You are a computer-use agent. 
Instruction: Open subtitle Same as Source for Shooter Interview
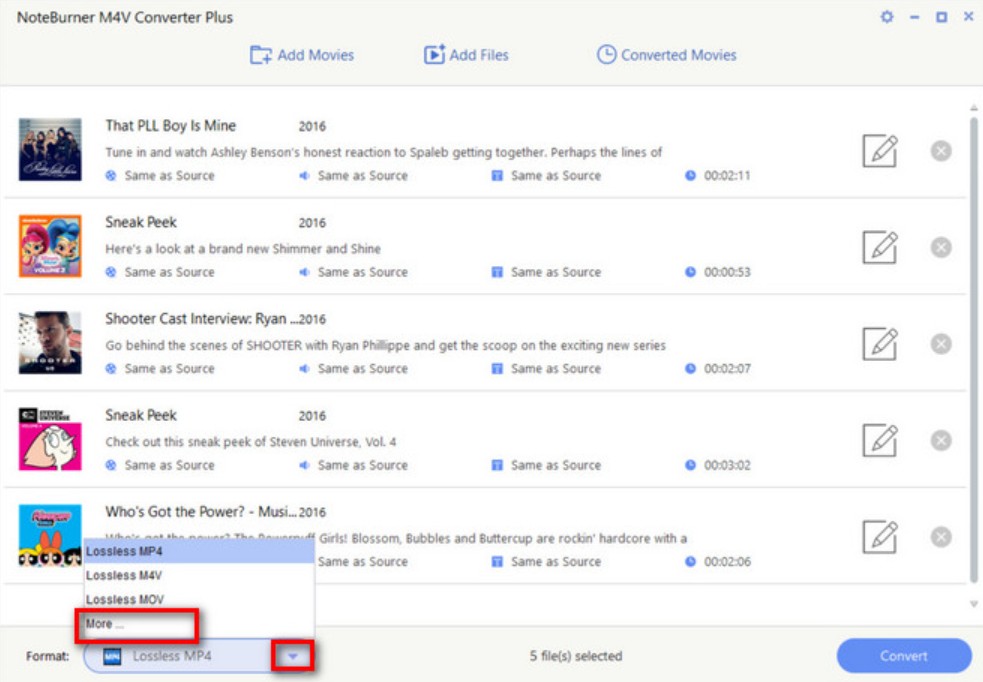pyautogui.click(x=555, y=369)
